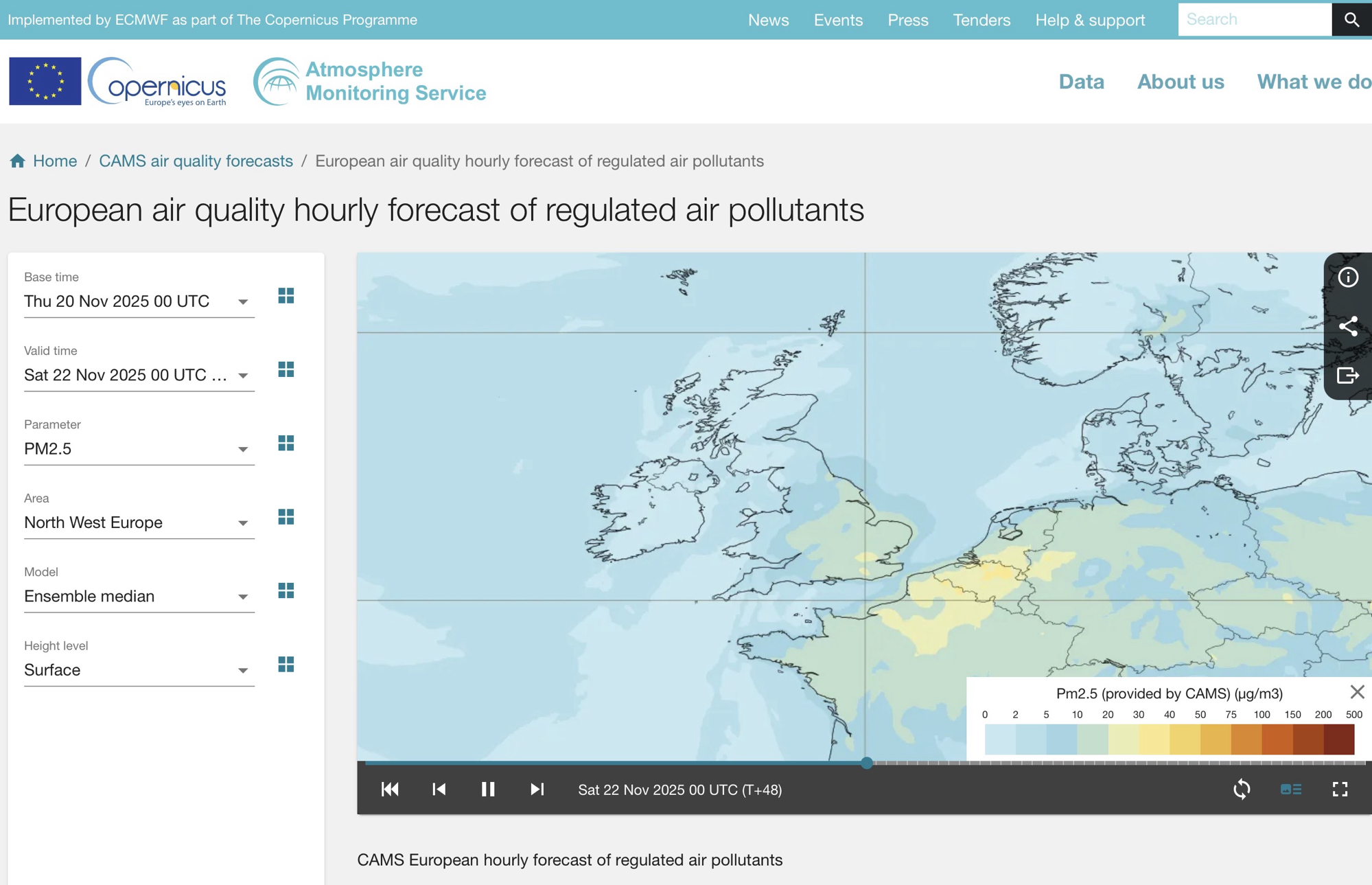Click the map info icon

pos(1348,277)
